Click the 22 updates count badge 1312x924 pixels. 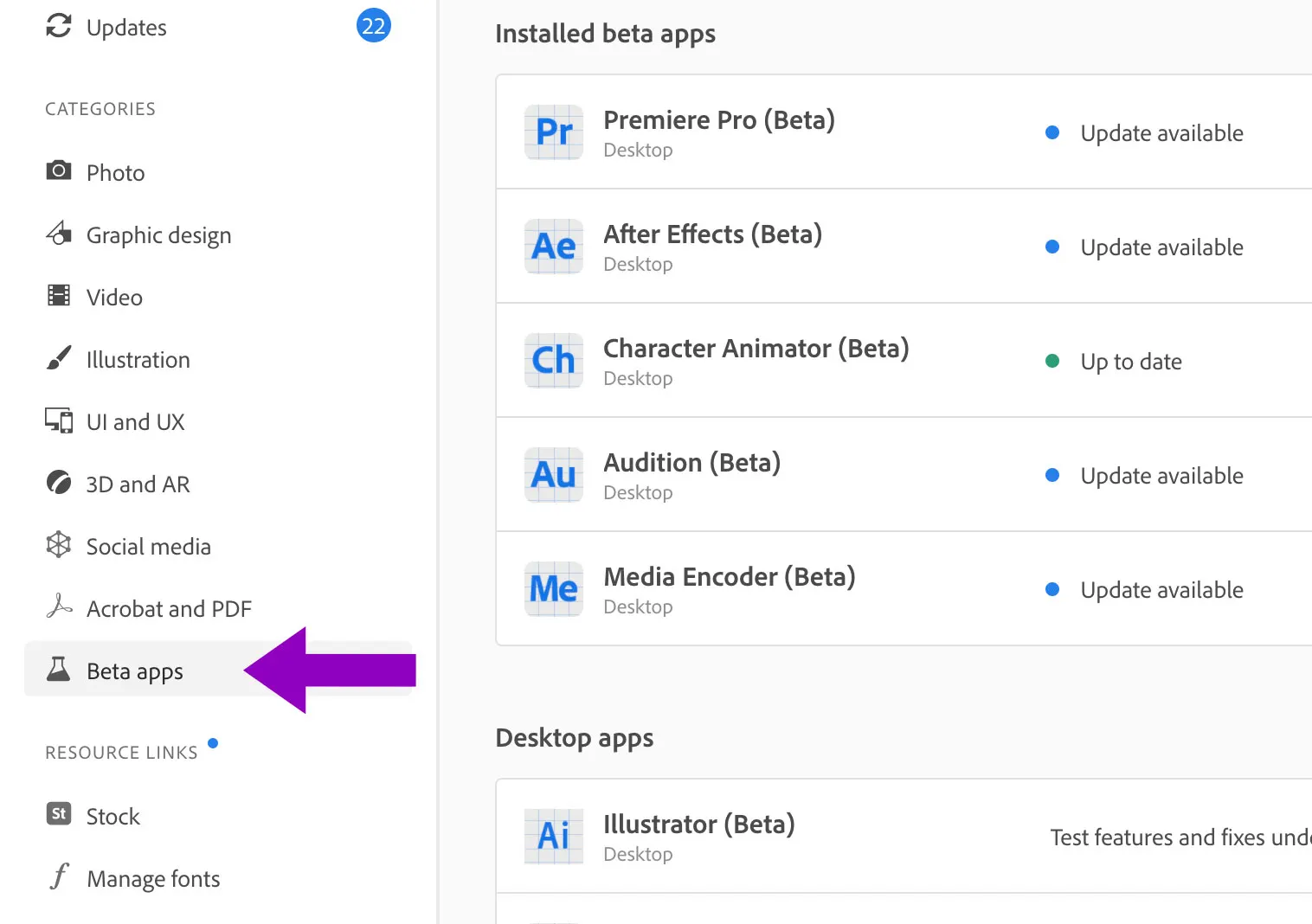pos(373,26)
